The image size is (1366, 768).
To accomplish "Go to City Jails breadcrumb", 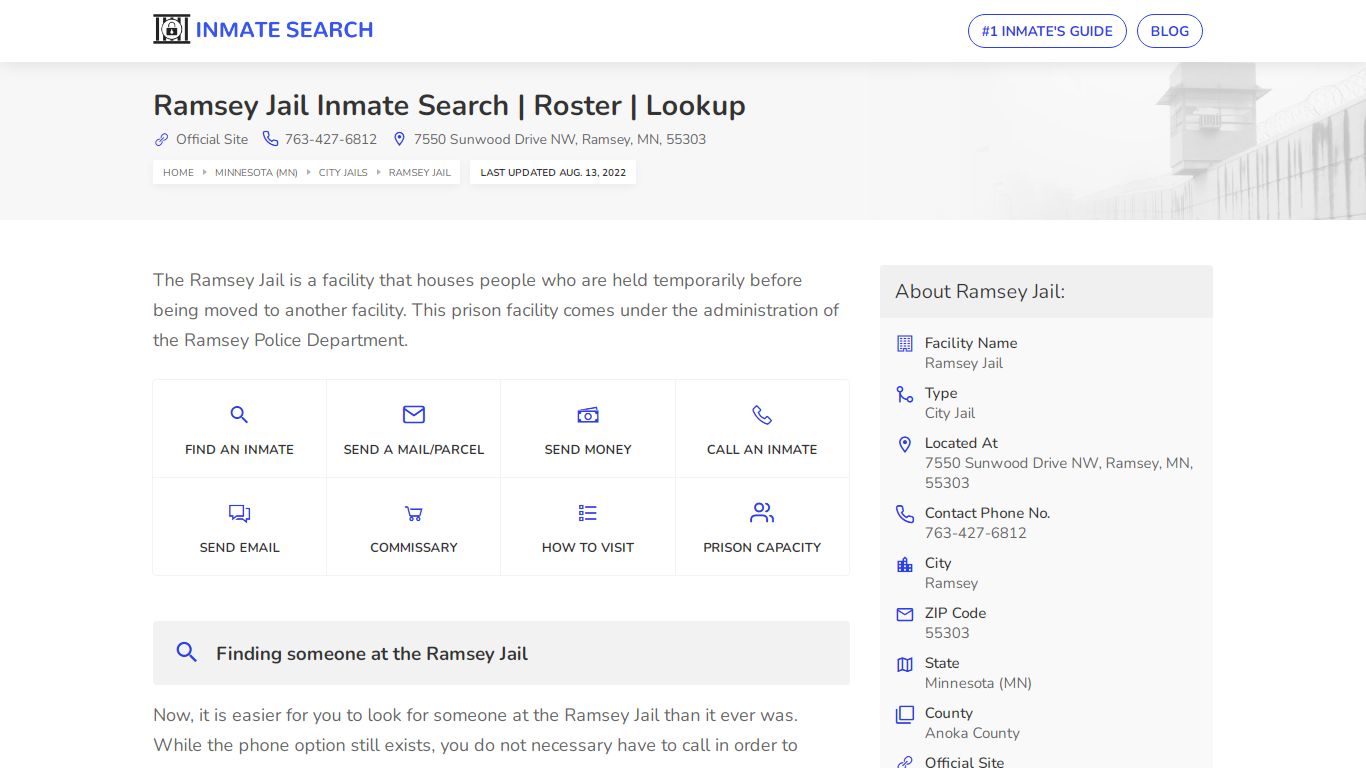I will (343, 172).
